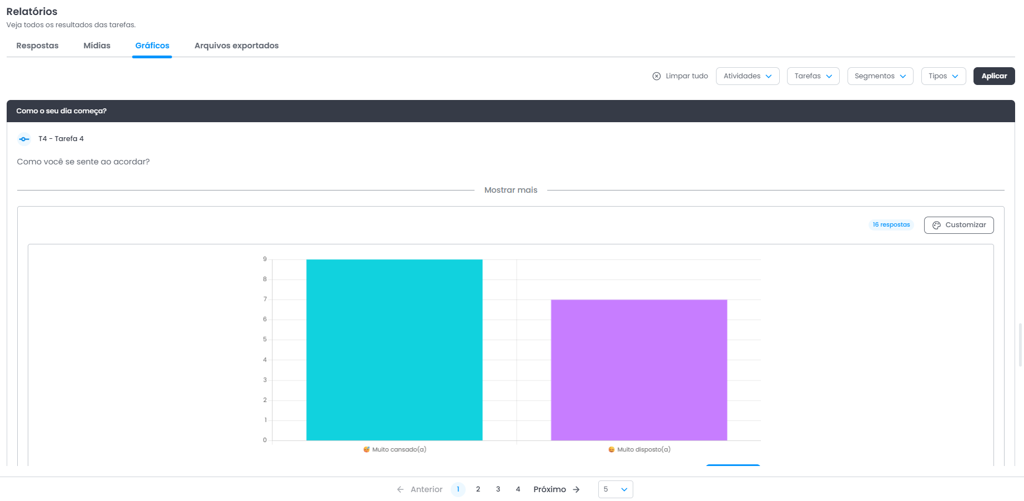This screenshot has width=1024, height=501.
Task: Click the right arrow beside Próximo
Action: pos(576,489)
